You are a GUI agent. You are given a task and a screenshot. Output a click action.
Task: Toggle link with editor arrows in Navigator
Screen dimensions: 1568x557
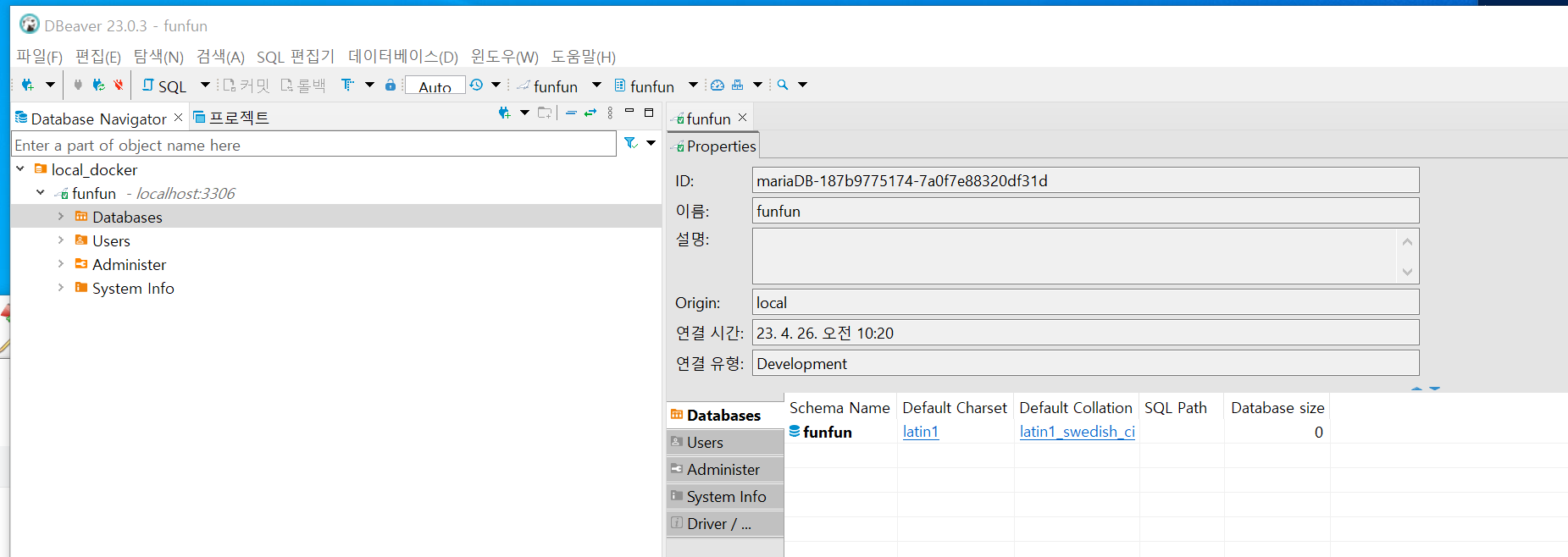(590, 113)
